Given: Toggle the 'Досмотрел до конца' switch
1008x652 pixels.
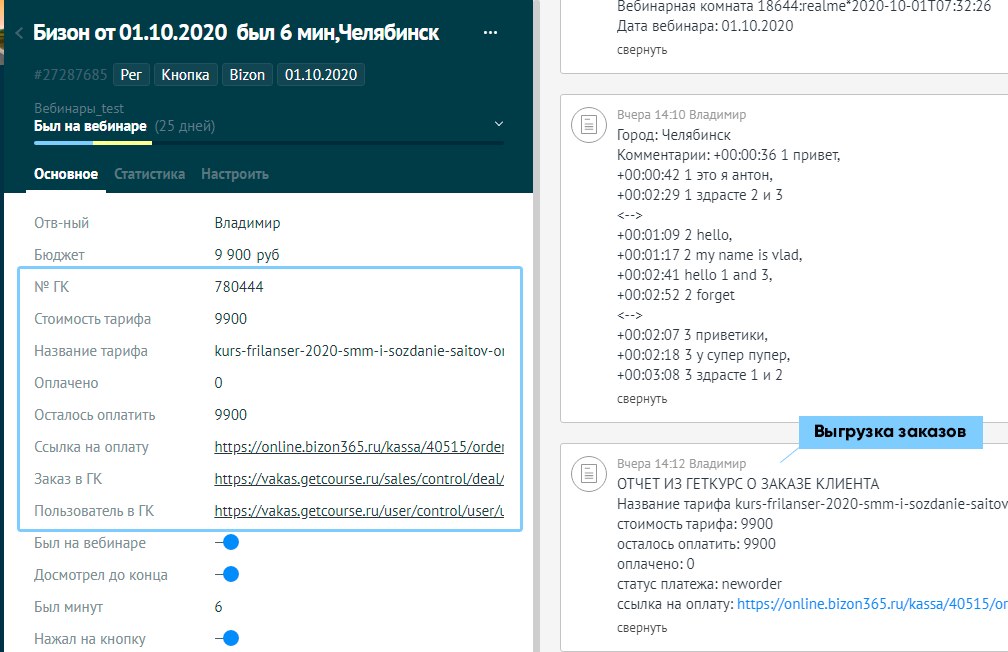Looking at the screenshot, I should [229, 575].
